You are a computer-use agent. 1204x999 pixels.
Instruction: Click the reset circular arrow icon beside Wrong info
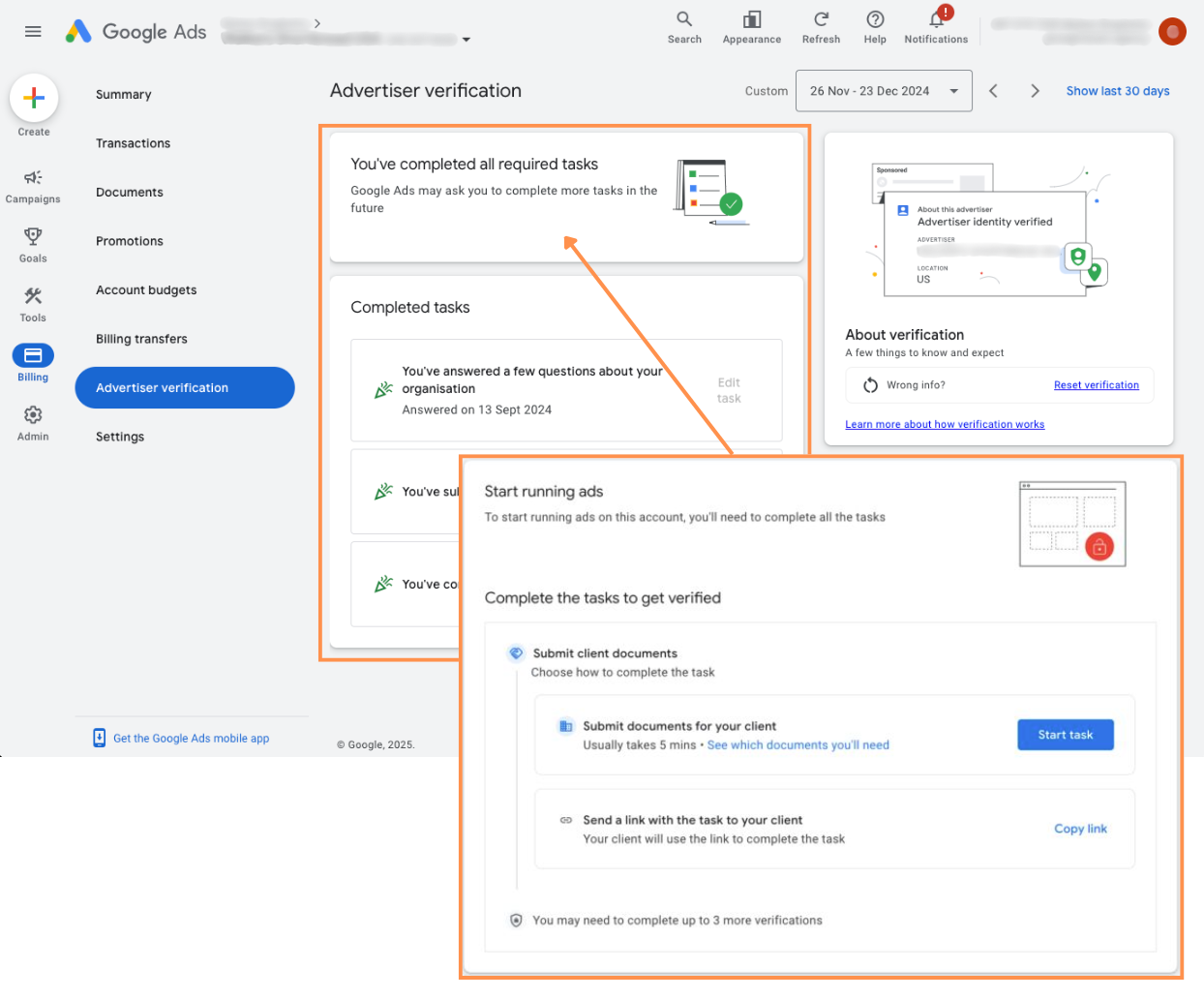click(870, 385)
